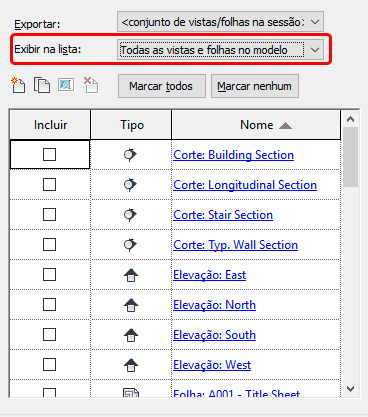Click the list scrollbar down arrow

[x=350, y=389]
